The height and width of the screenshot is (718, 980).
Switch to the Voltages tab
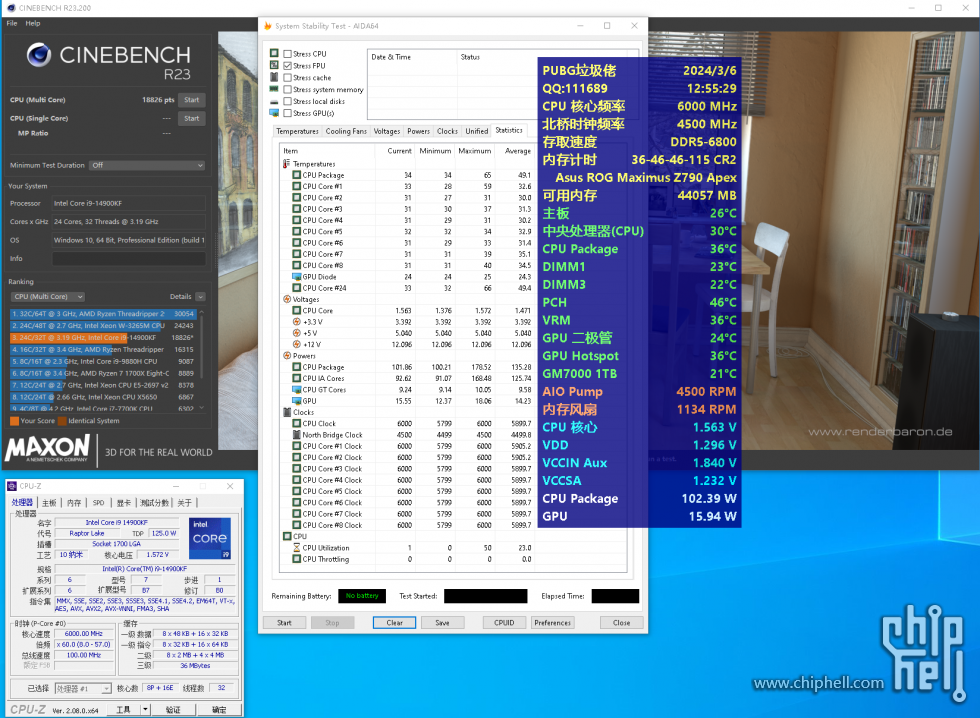point(387,131)
